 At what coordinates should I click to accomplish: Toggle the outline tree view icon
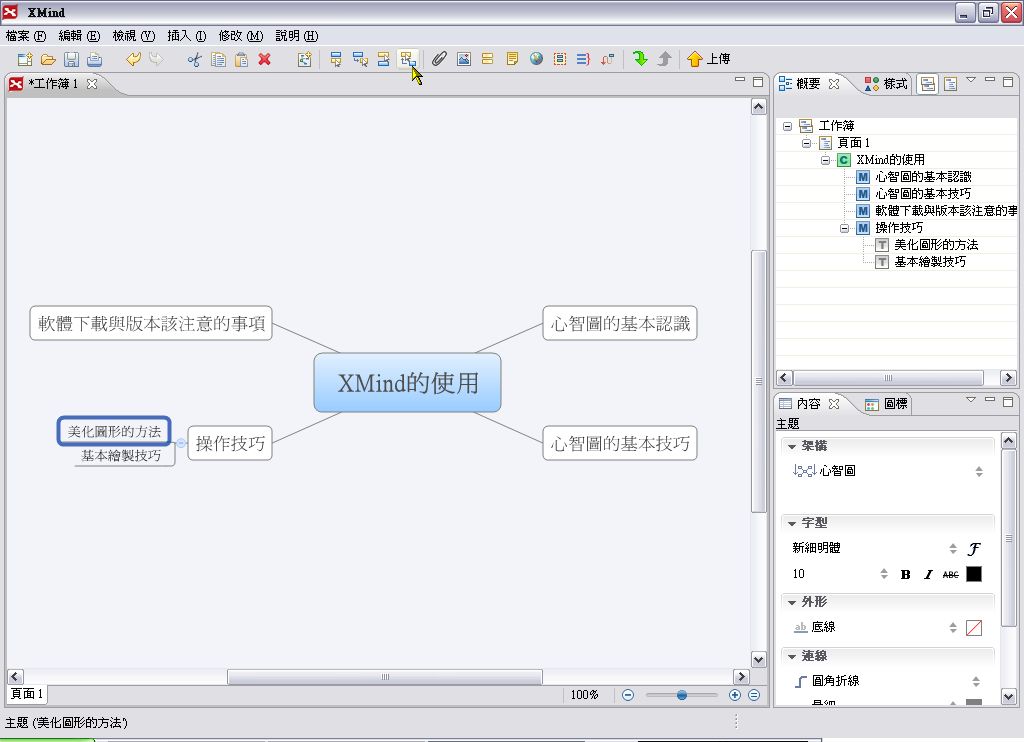point(927,84)
